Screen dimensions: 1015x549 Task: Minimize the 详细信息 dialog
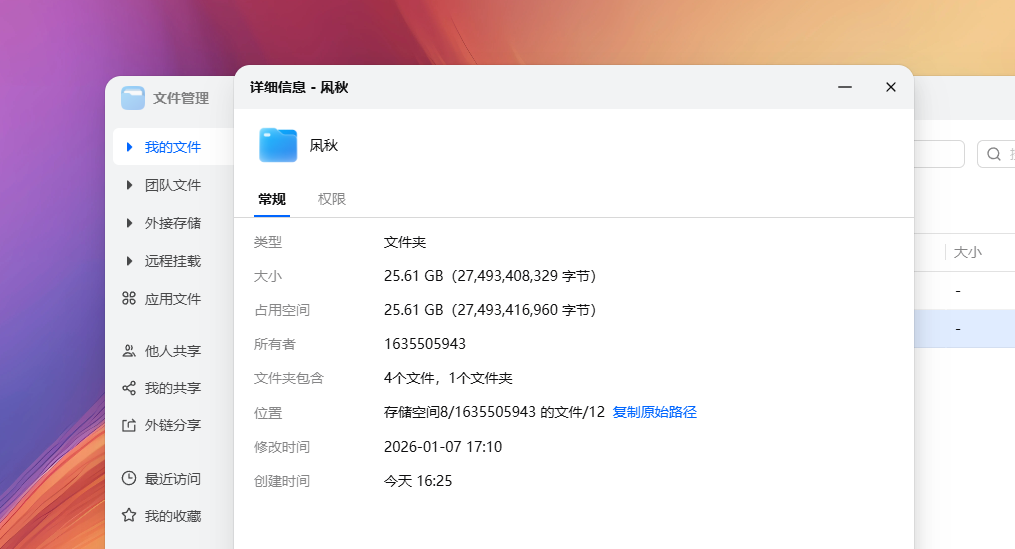click(x=845, y=87)
